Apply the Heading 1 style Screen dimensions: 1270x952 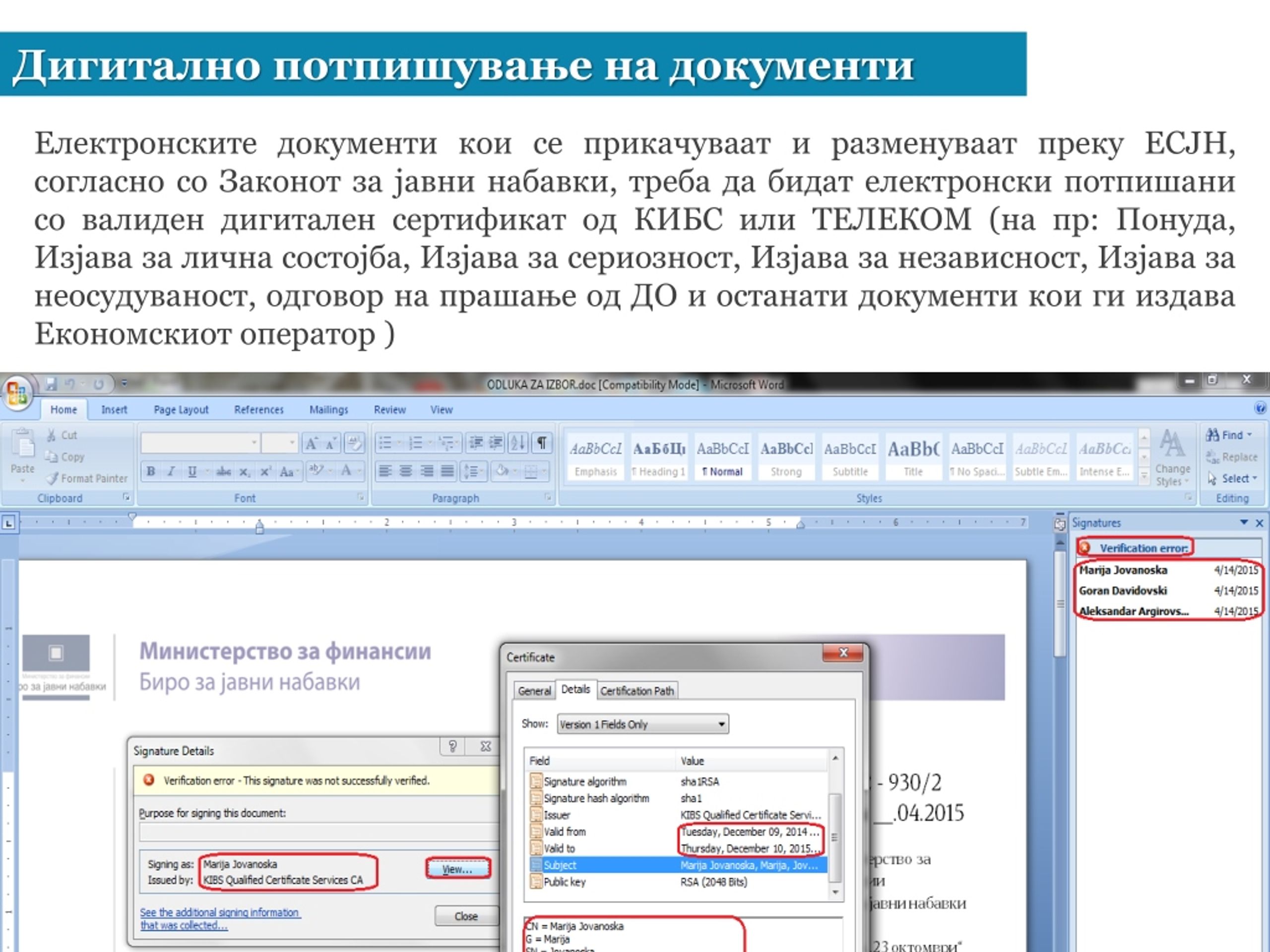point(658,457)
